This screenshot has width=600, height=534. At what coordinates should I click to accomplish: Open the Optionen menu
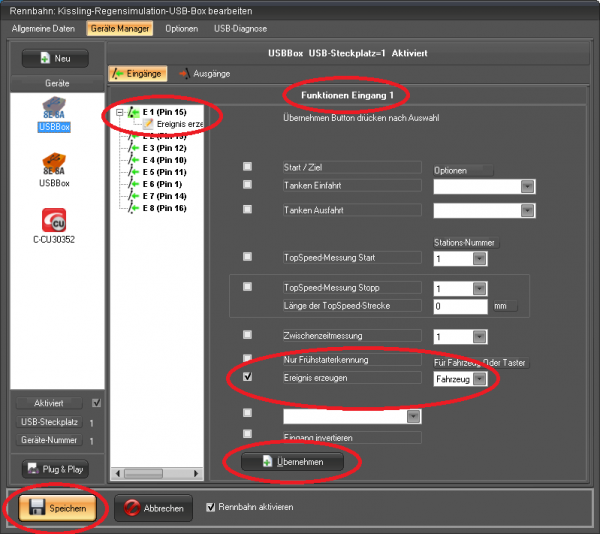181,28
